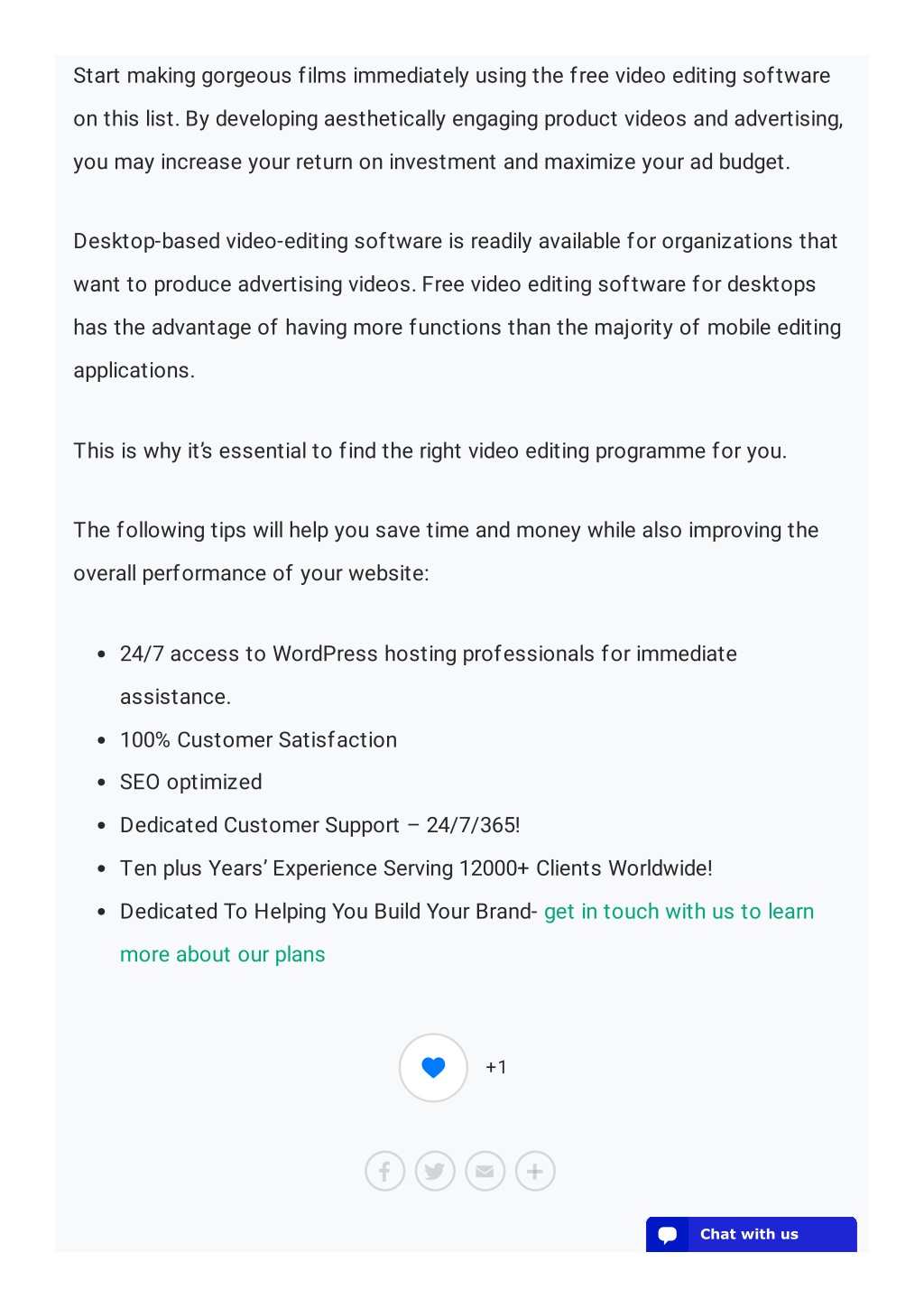Click the 'Ten plus Years' Experience' bullet
Image resolution: width=924 pixels, height=1308 pixels.
click(x=416, y=868)
